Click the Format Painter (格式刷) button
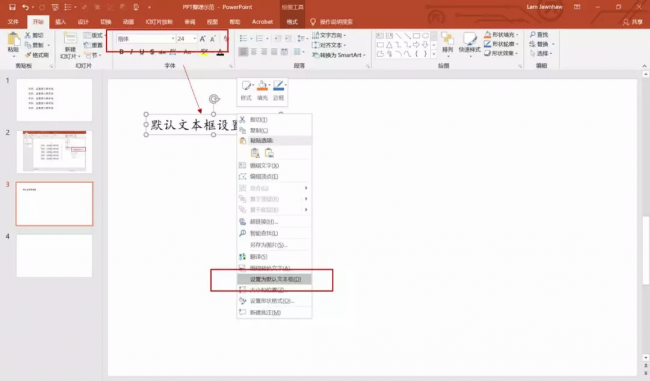650x381 pixels. pos(36,55)
